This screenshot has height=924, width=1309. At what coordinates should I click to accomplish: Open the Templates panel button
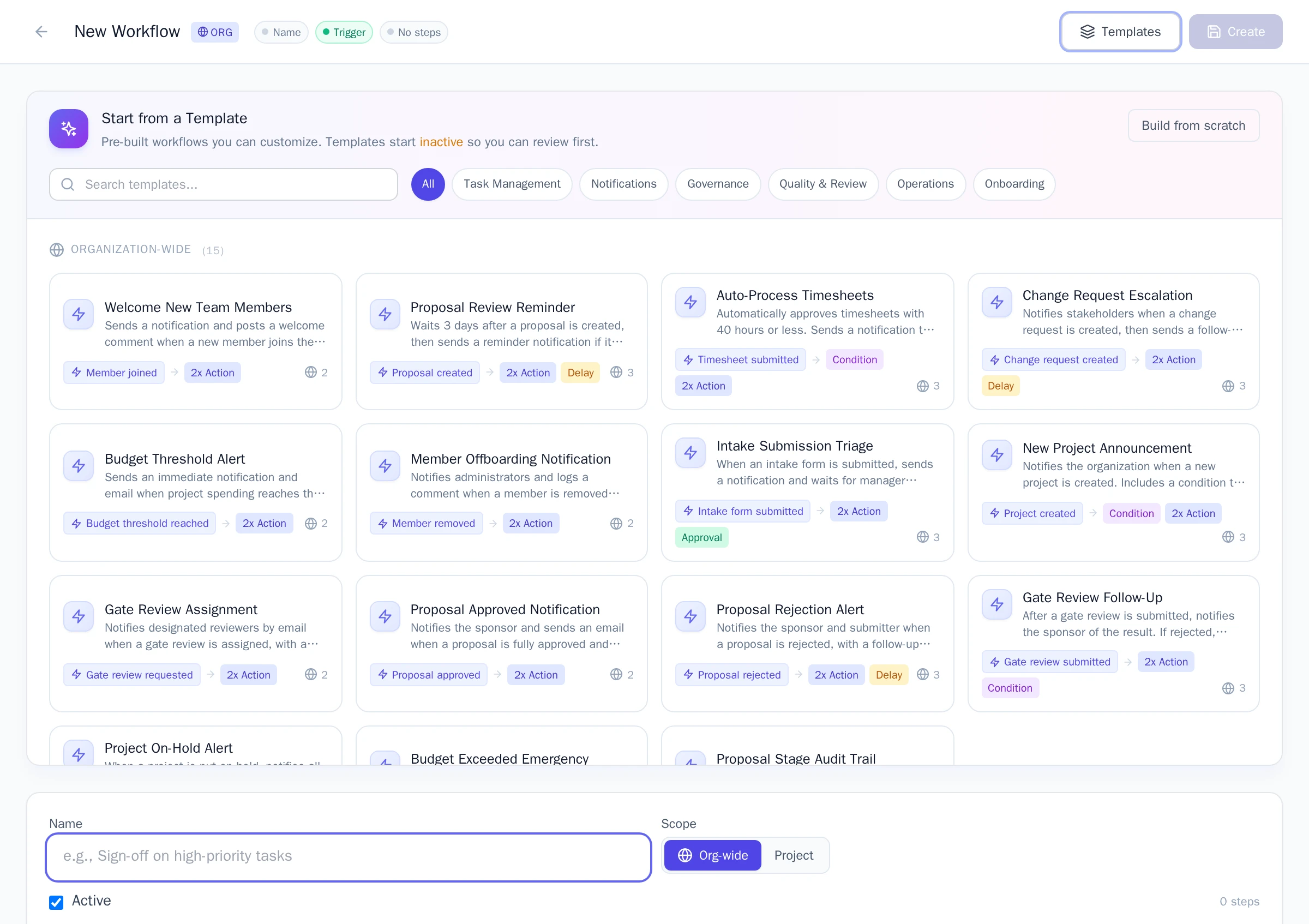tap(1120, 32)
